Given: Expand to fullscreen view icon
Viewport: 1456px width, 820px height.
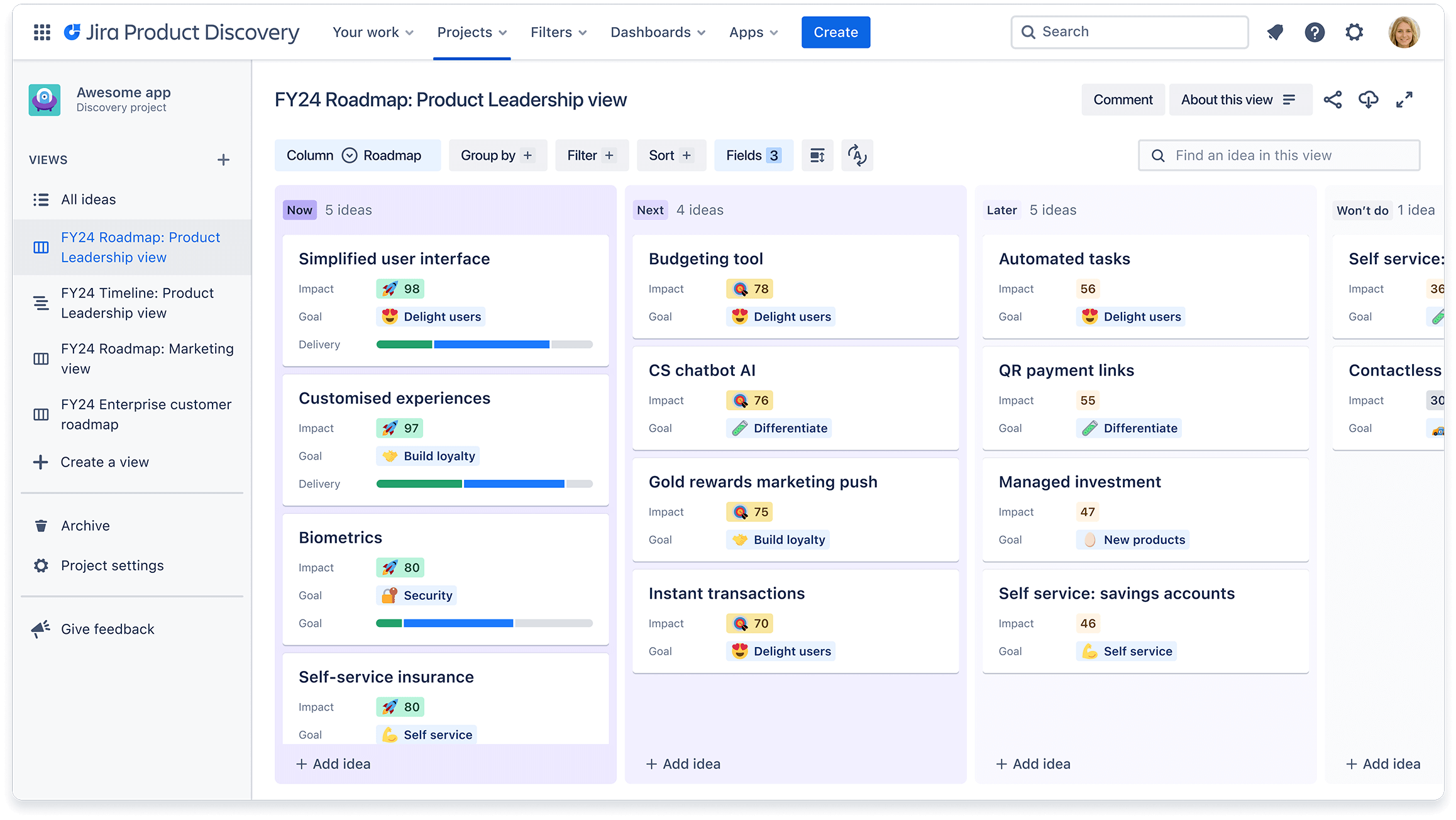Looking at the screenshot, I should (1406, 99).
